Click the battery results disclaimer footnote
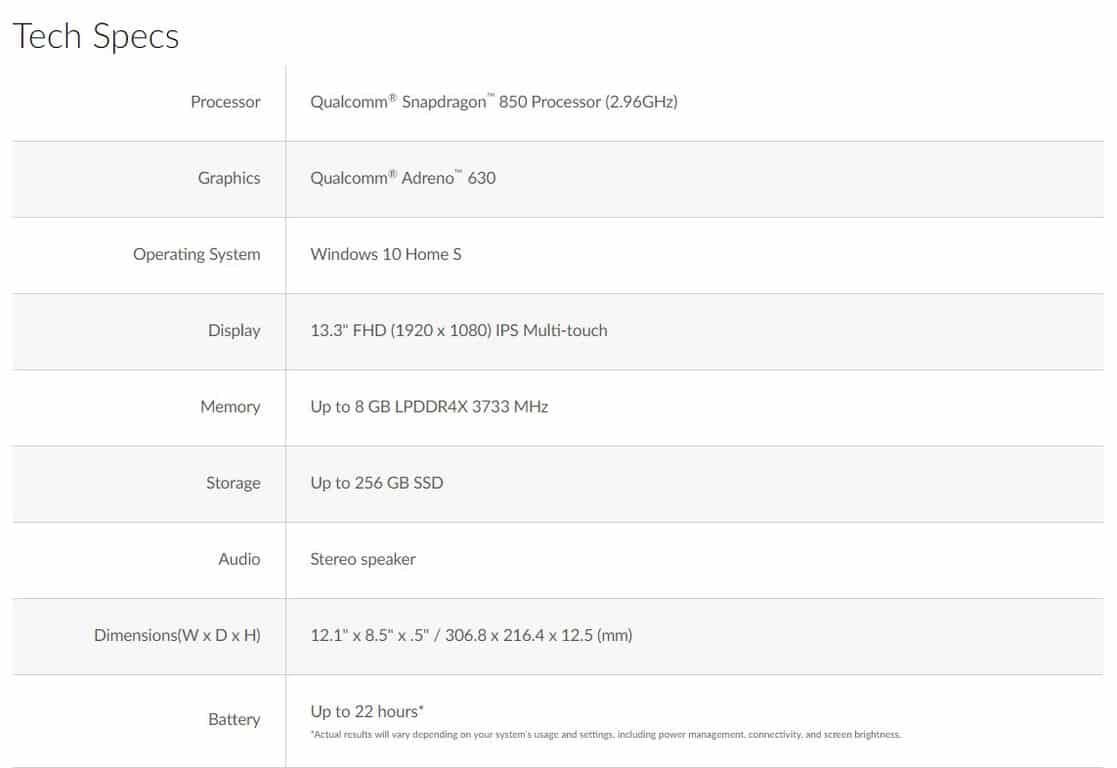1117x768 pixels. [x=606, y=735]
